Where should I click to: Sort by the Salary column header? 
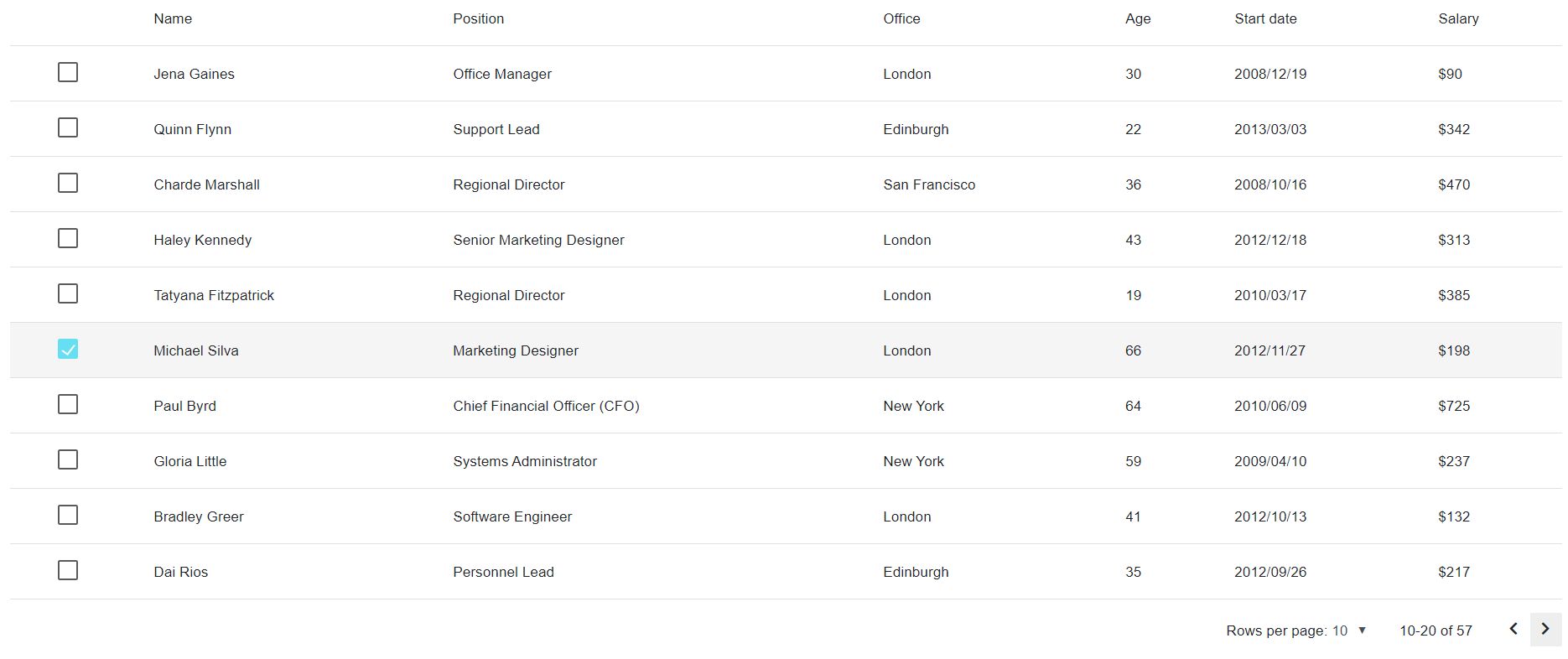tap(1458, 18)
